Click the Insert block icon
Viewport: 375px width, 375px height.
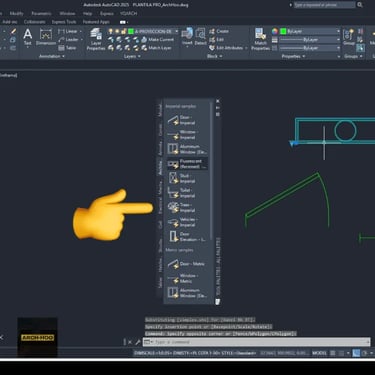[187, 37]
